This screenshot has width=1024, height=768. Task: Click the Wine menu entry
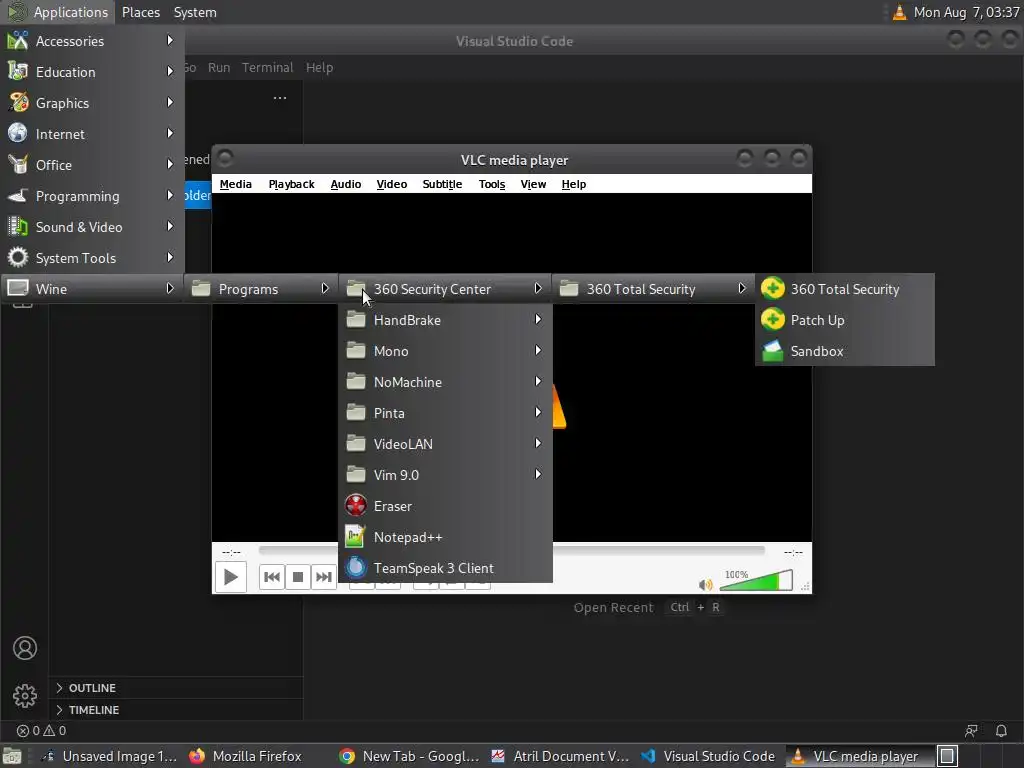click(92, 289)
